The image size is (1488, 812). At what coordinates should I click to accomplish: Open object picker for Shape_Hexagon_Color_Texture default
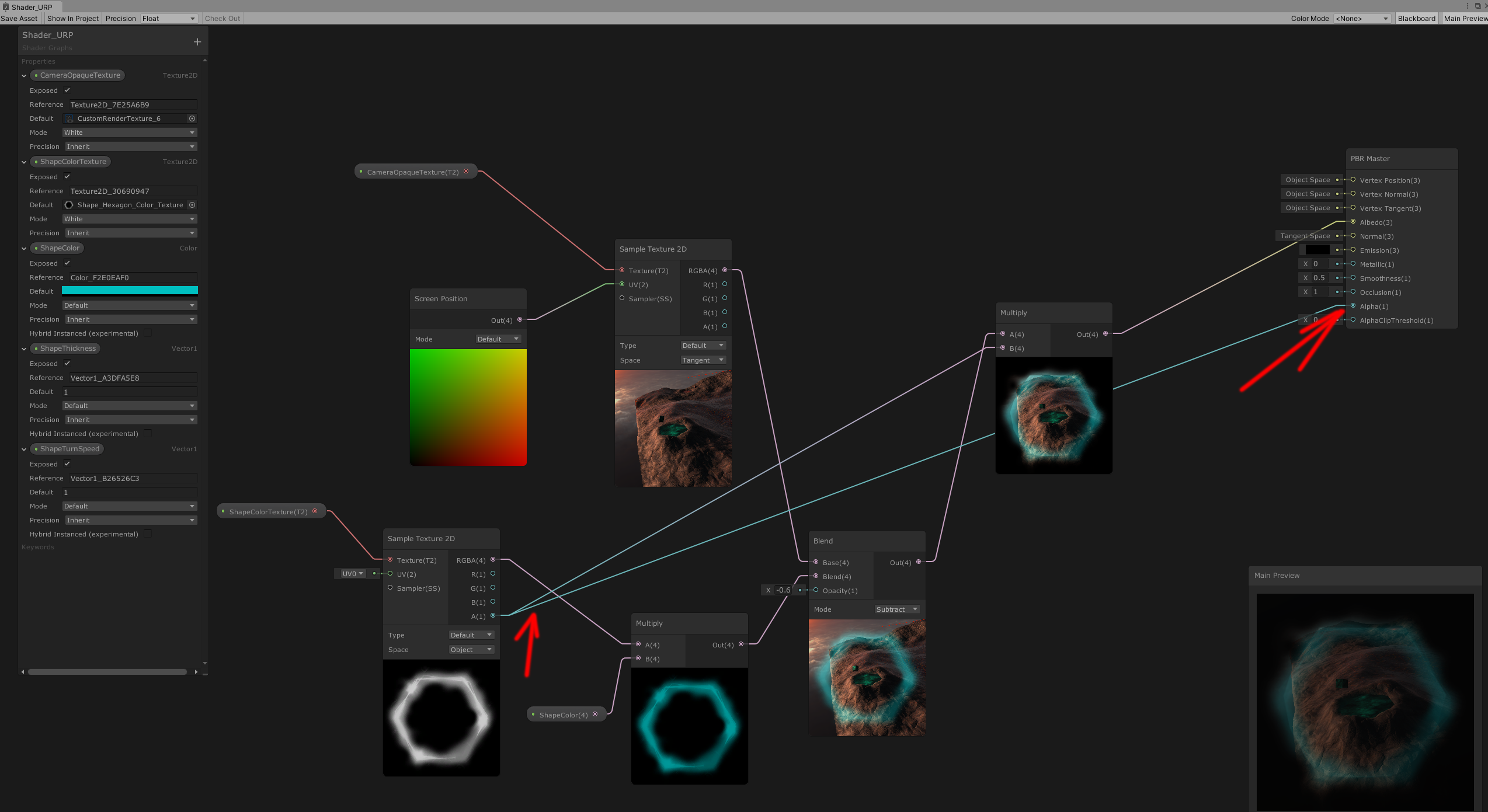pyautogui.click(x=192, y=205)
